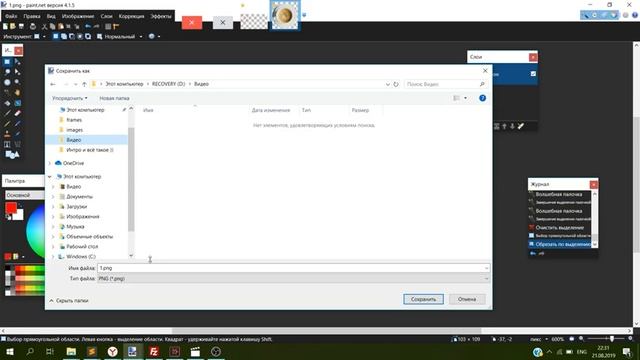The image size is (640, 360).
Task: Open the Вид menu
Action: [x=51, y=16]
